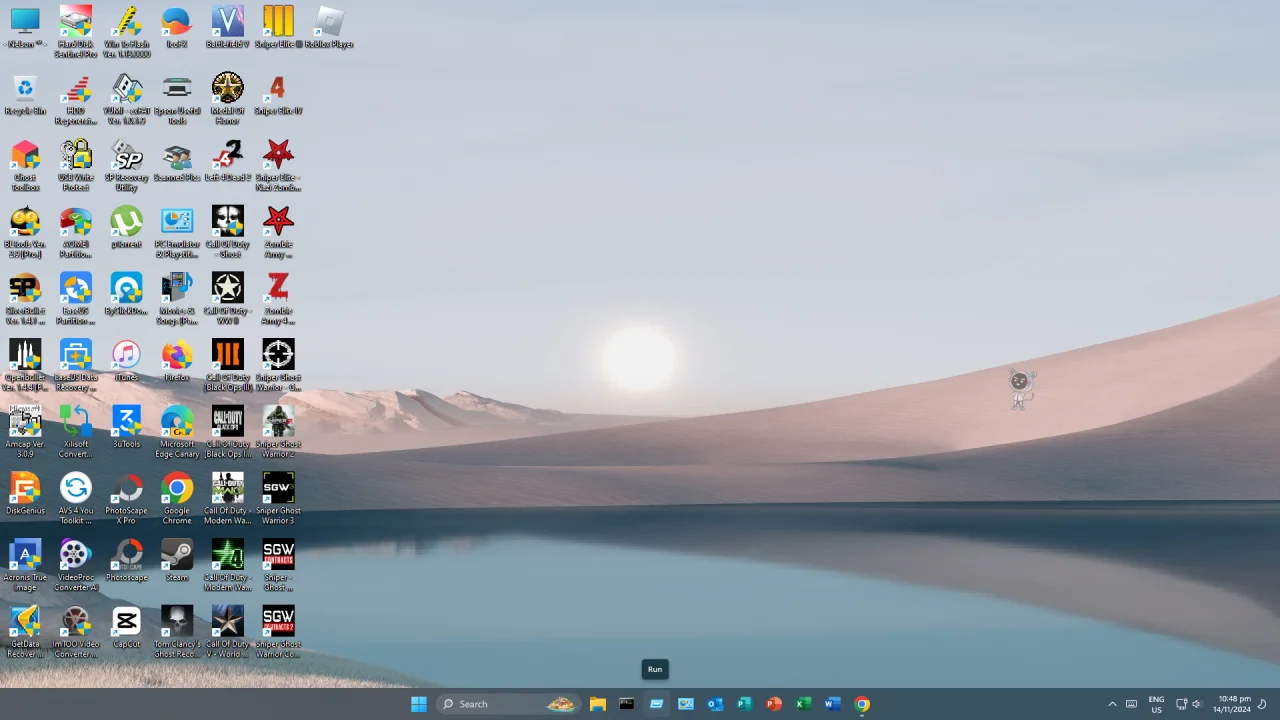Select the Google Chrome desktop shortcut

[177, 499]
